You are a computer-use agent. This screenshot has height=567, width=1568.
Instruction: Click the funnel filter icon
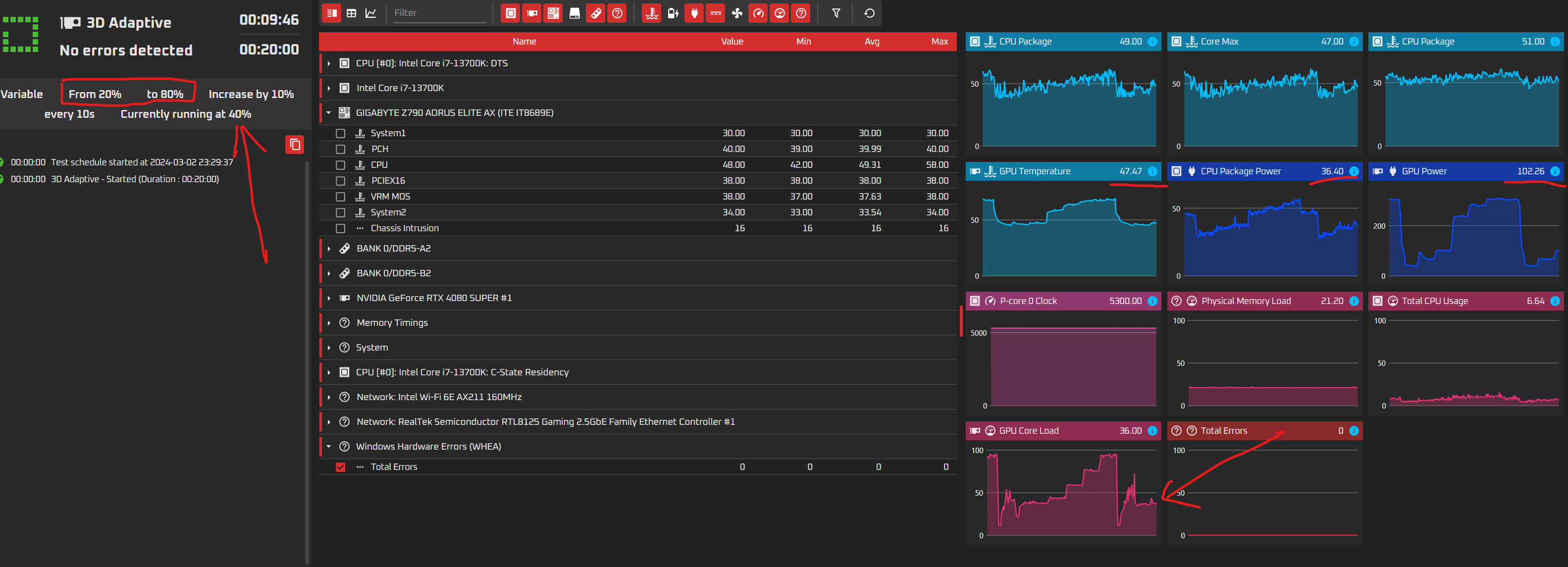[x=836, y=13]
